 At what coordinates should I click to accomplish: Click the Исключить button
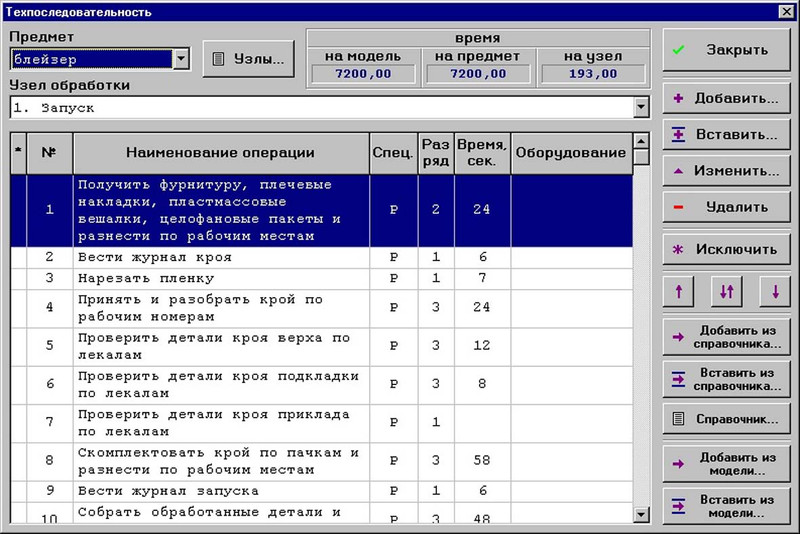726,249
